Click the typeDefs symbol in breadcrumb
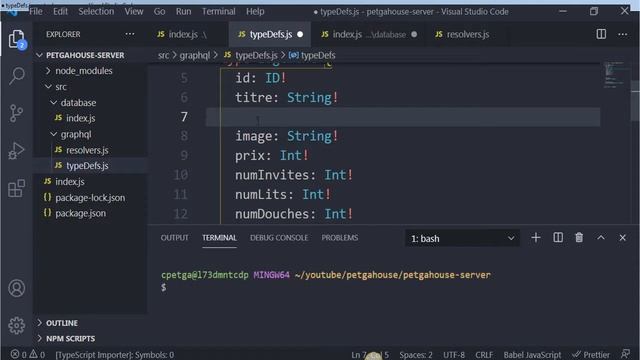Viewport: 640px width, 360px height. tap(312, 55)
